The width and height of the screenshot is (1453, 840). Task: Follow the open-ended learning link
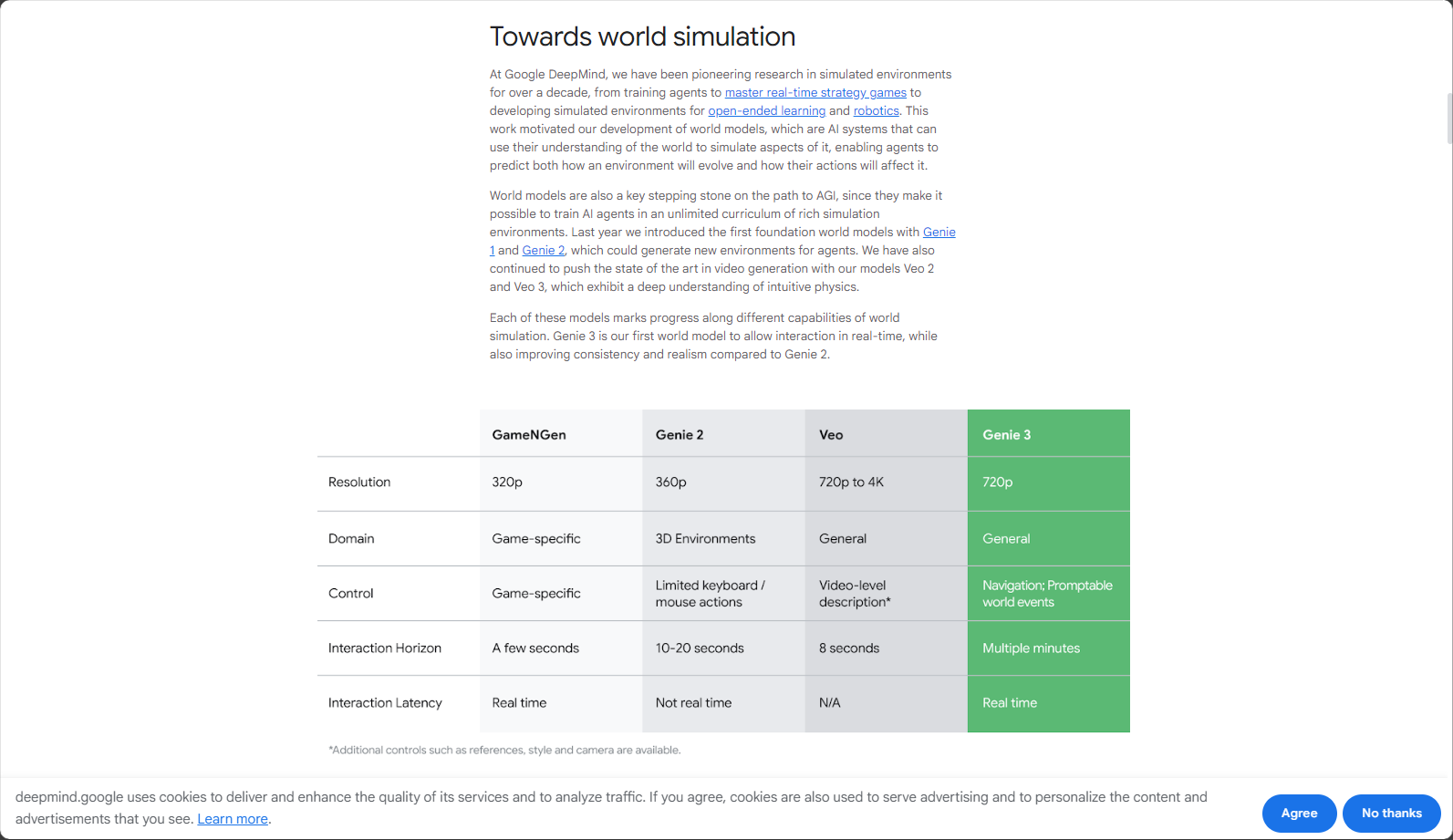pyautogui.click(x=766, y=110)
